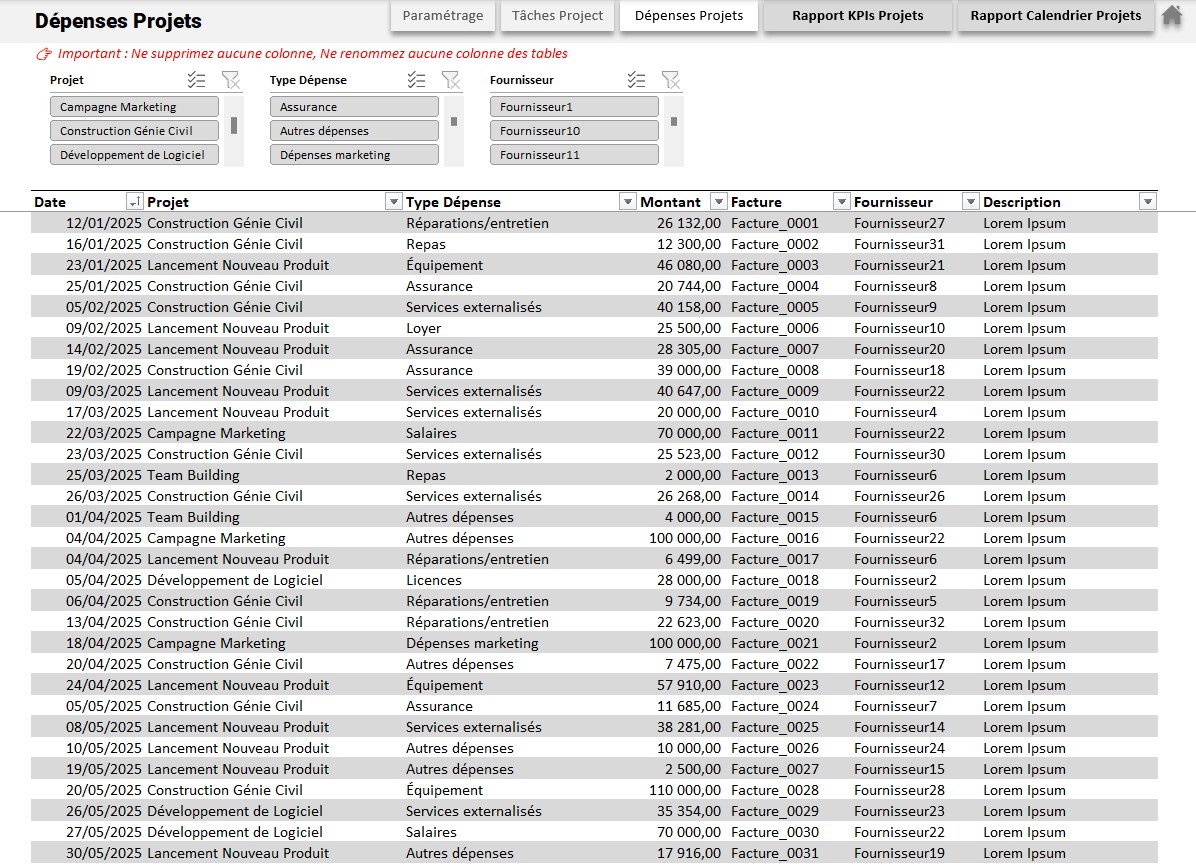Clear filter on Type Dépense slicer
The height and width of the screenshot is (866, 1196).
tap(450, 80)
